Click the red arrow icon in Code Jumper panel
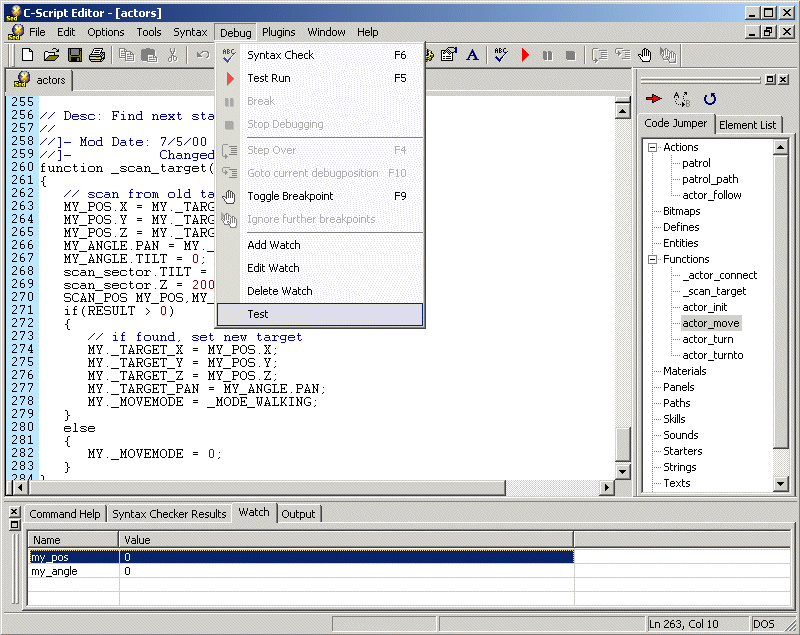 point(654,99)
